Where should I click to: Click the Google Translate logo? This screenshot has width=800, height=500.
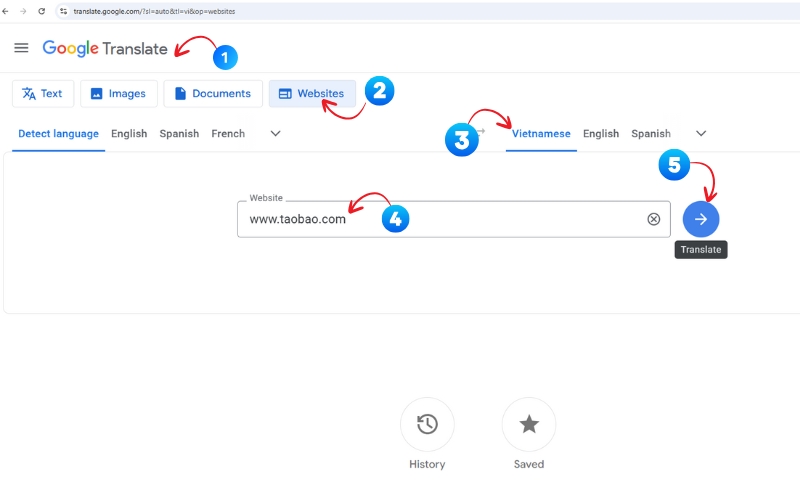tap(105, 48)
